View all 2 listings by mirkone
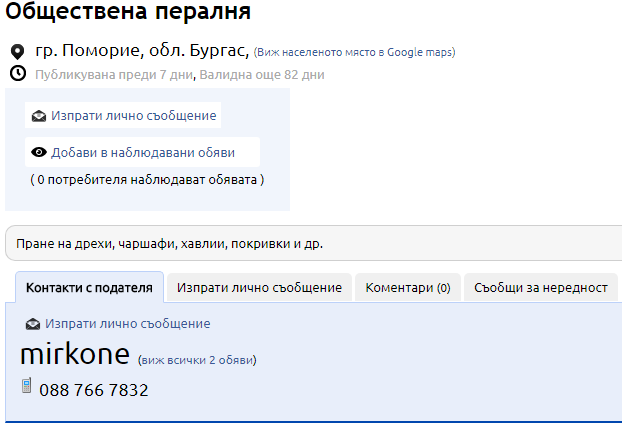Viewport: 622px width, 428px height. [197, 360]
